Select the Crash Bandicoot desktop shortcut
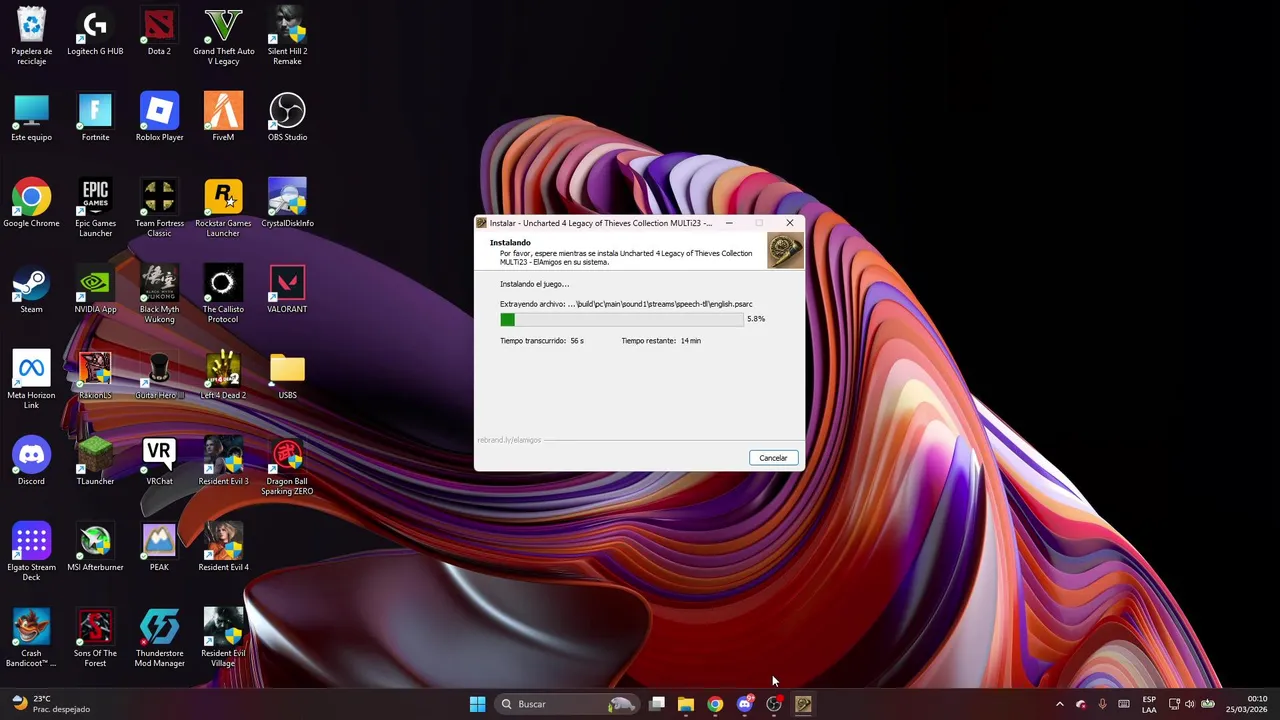Viewport: 1280px width, 720px height. point(31,638)
